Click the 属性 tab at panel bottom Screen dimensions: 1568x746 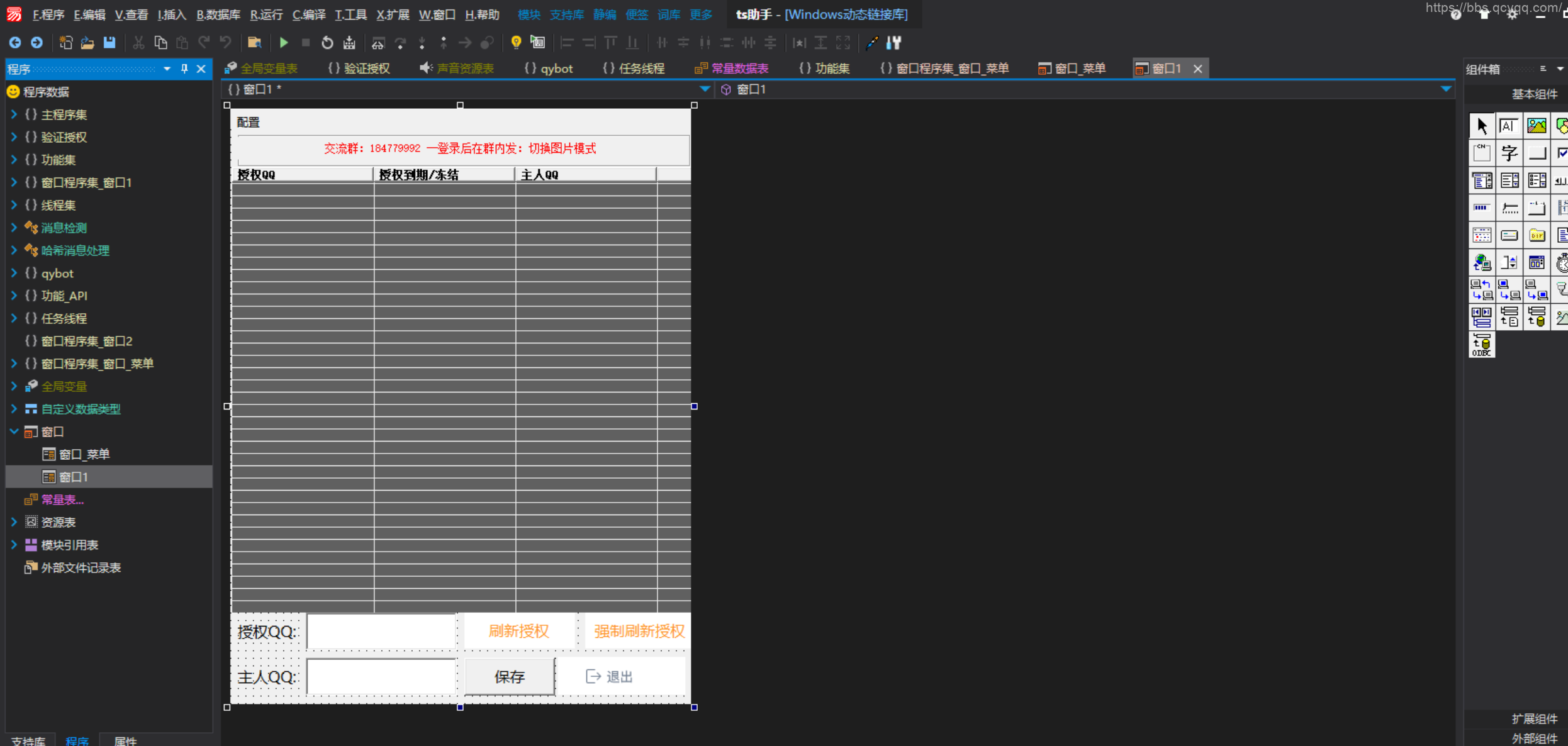125,740
